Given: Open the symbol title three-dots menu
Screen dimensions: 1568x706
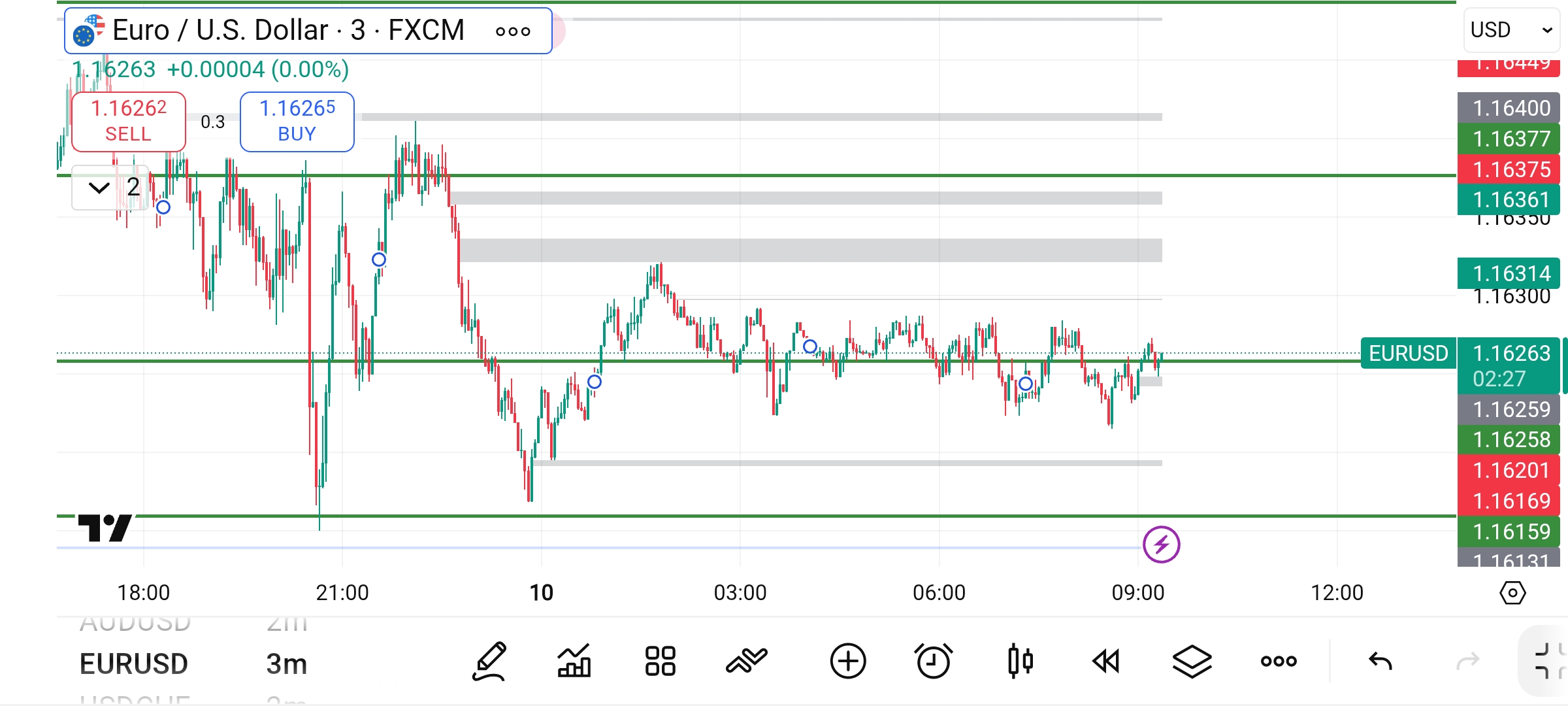Looking at the screenshot, I should pos(513,31).
